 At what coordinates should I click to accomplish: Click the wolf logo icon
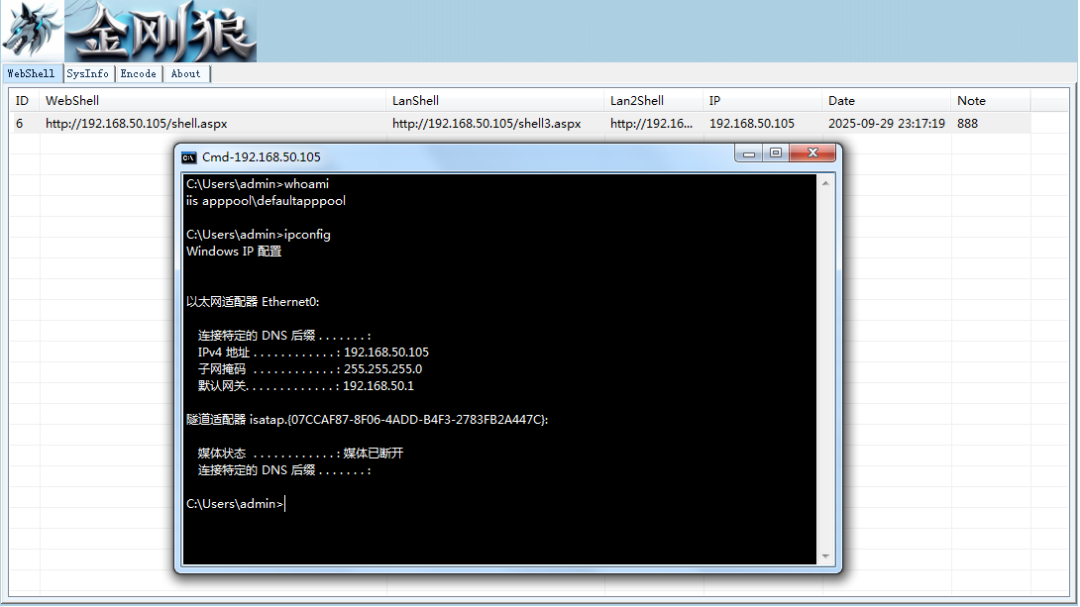tap(32, 31)
